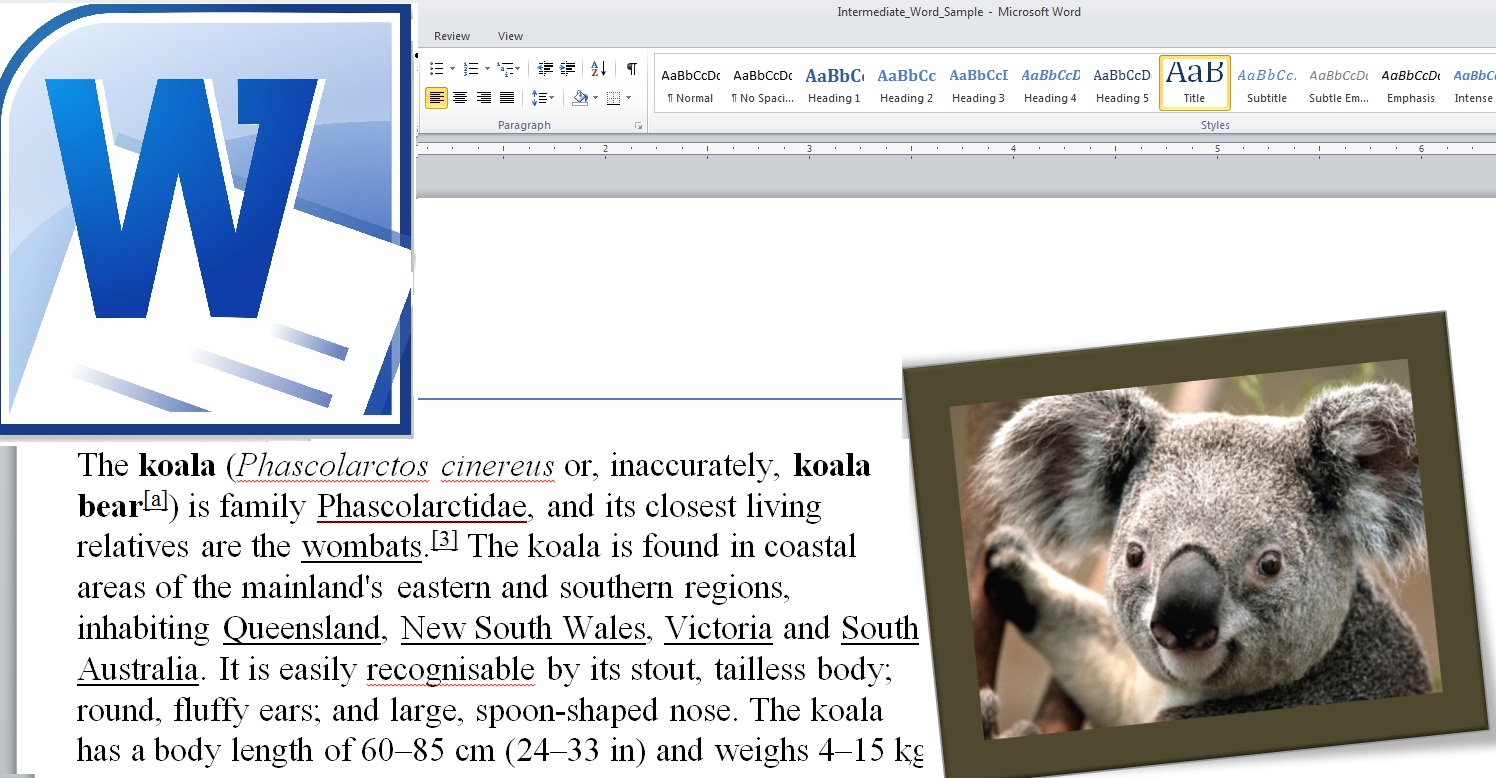
Task: Open the View ribbon tab
Action: (510, 36)
